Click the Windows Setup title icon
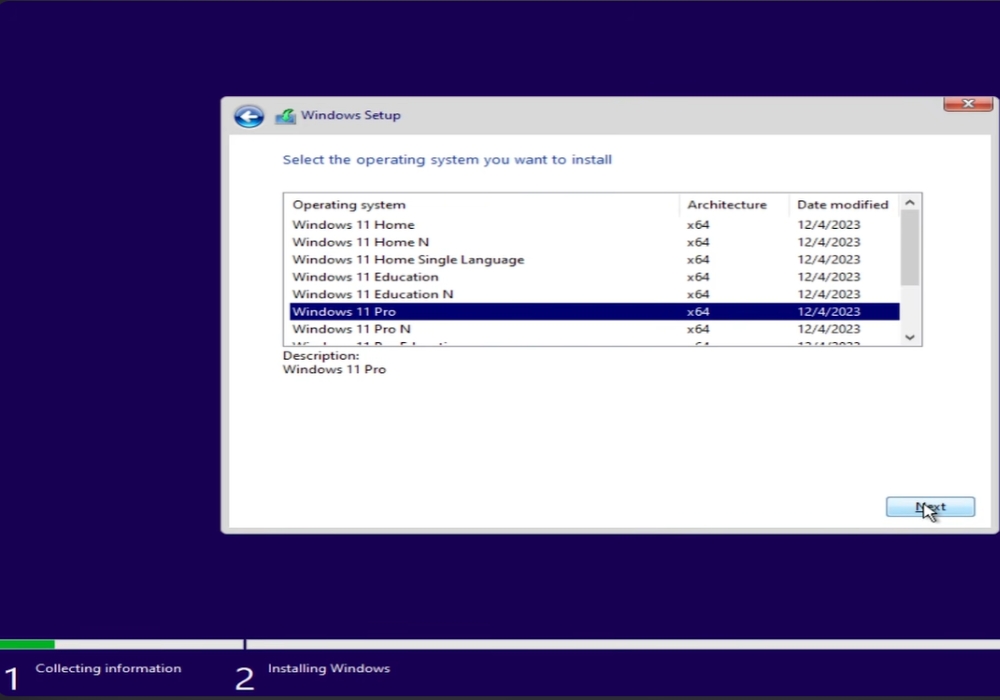Screen dimensions: 1000x700 [x=285, y=116]
